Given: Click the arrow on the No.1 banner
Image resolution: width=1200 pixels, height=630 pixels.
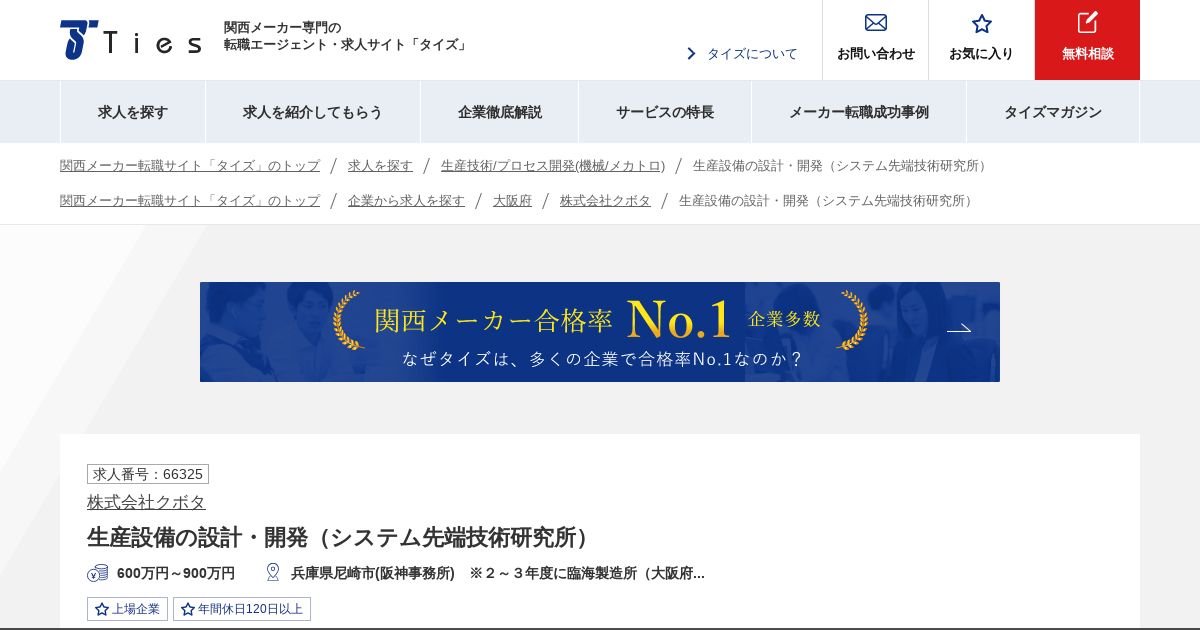Looking at the screenshot, I should pos(959,328).
